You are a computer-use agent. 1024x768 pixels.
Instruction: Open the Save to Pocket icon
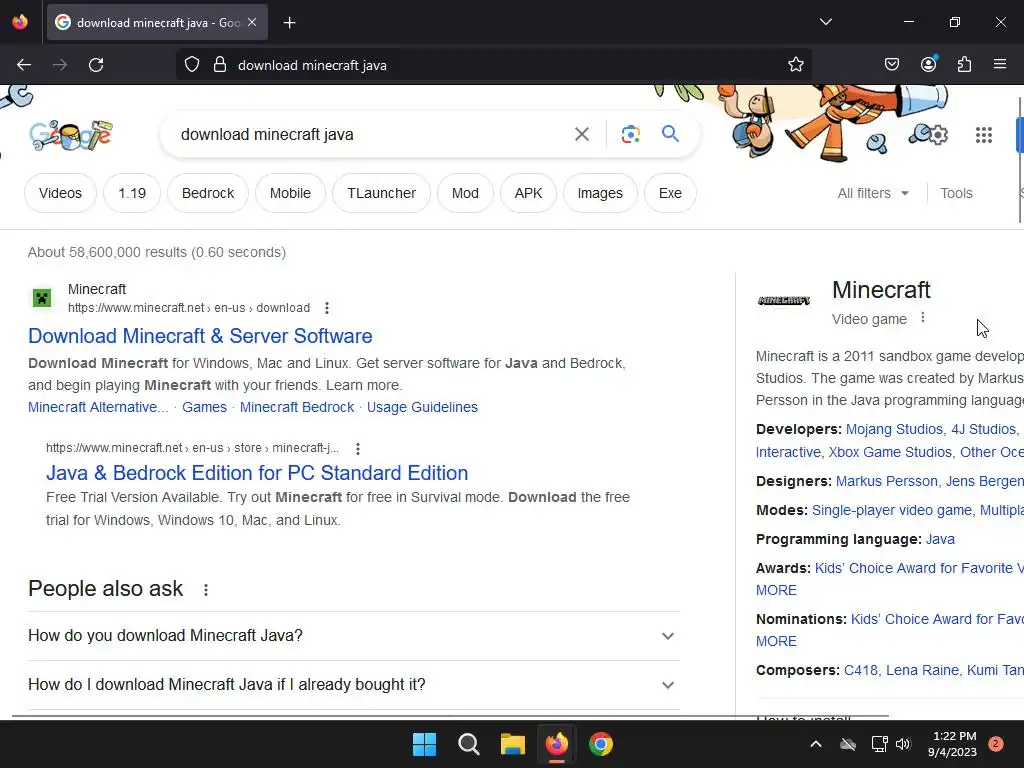point(891,64)
